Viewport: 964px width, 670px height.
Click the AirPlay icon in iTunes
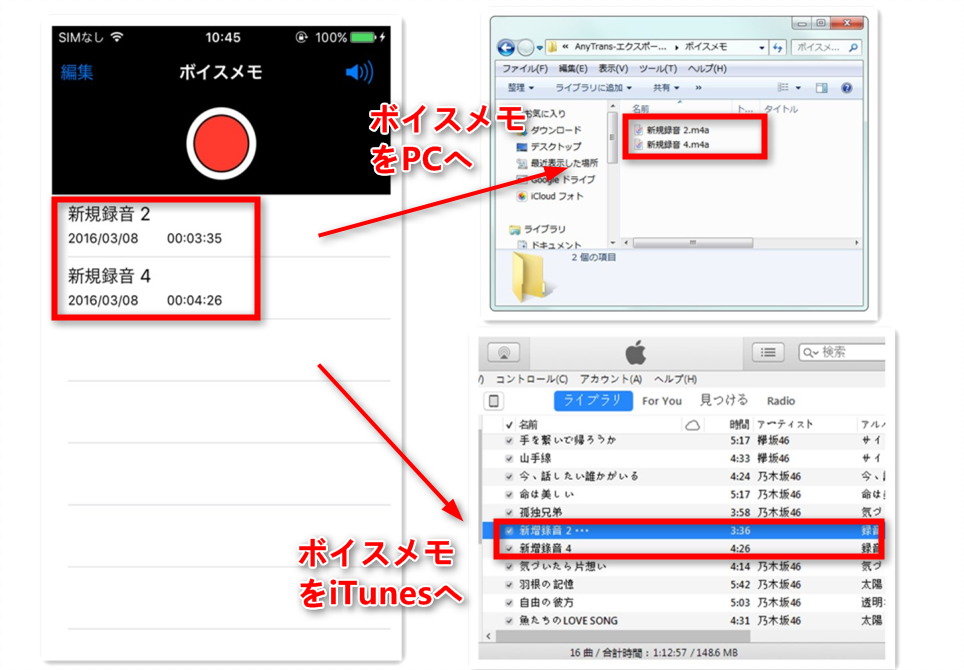click(504, 353)
